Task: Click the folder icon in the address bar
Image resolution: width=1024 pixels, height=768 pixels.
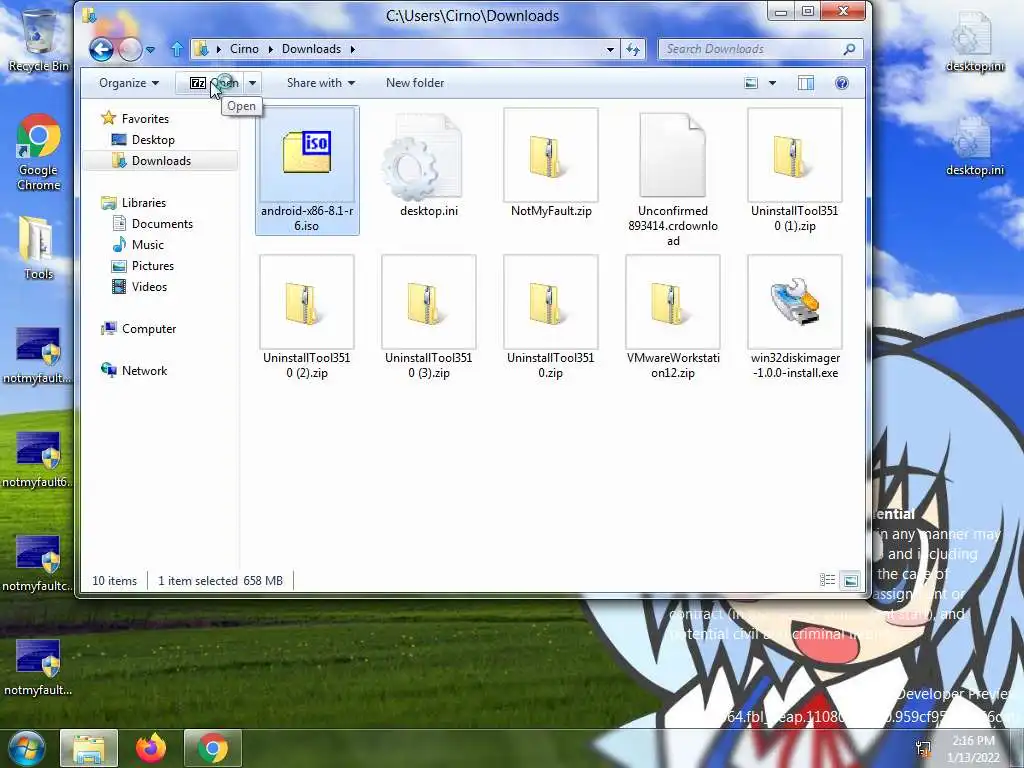Action: 202,49
